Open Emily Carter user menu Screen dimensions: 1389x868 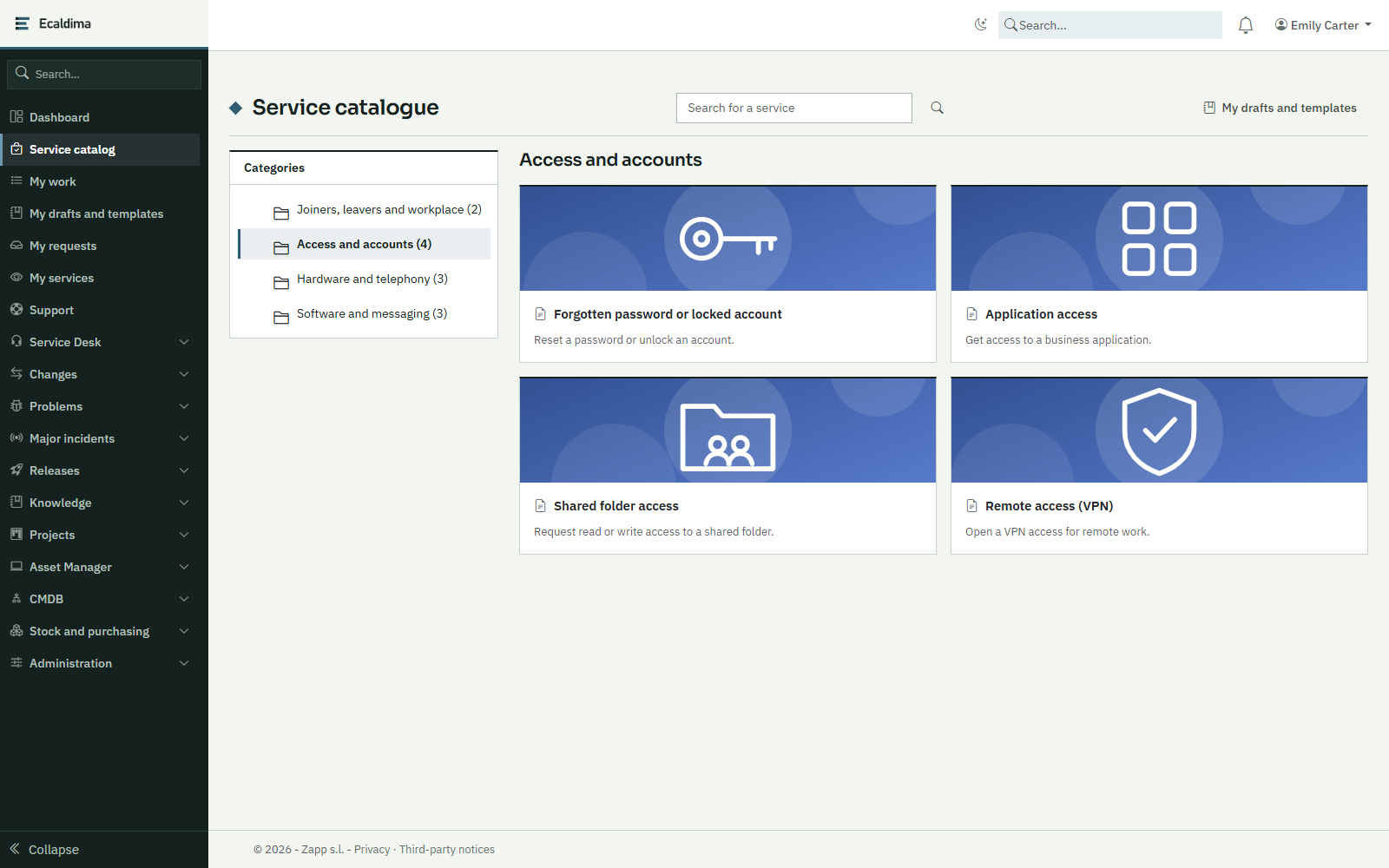(x=1323, y=25)
